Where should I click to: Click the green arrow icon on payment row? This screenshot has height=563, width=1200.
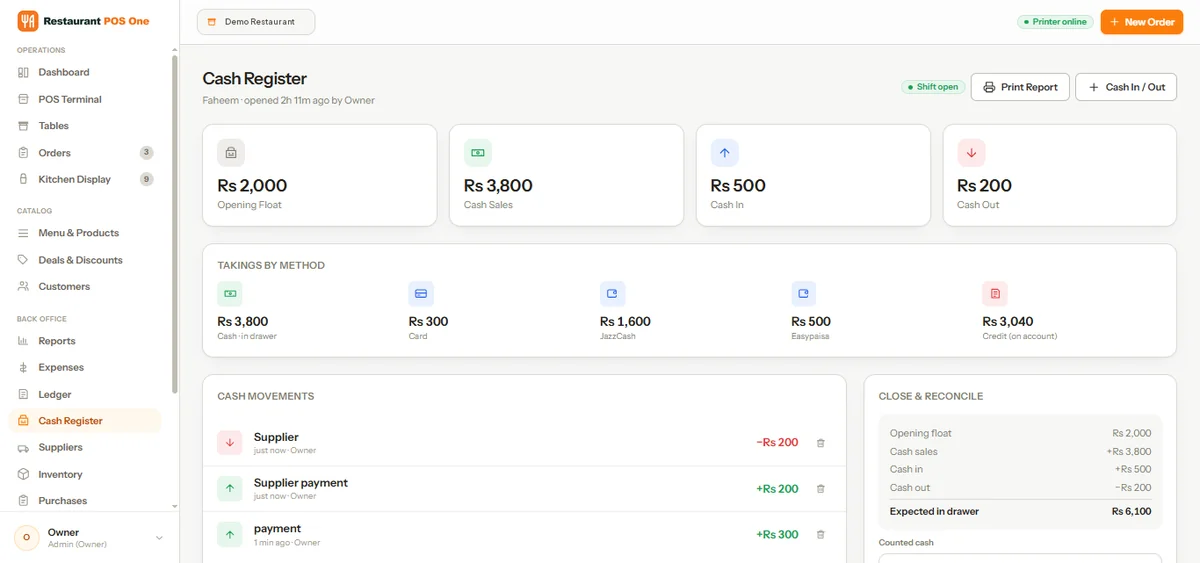[x=230, y=535]
